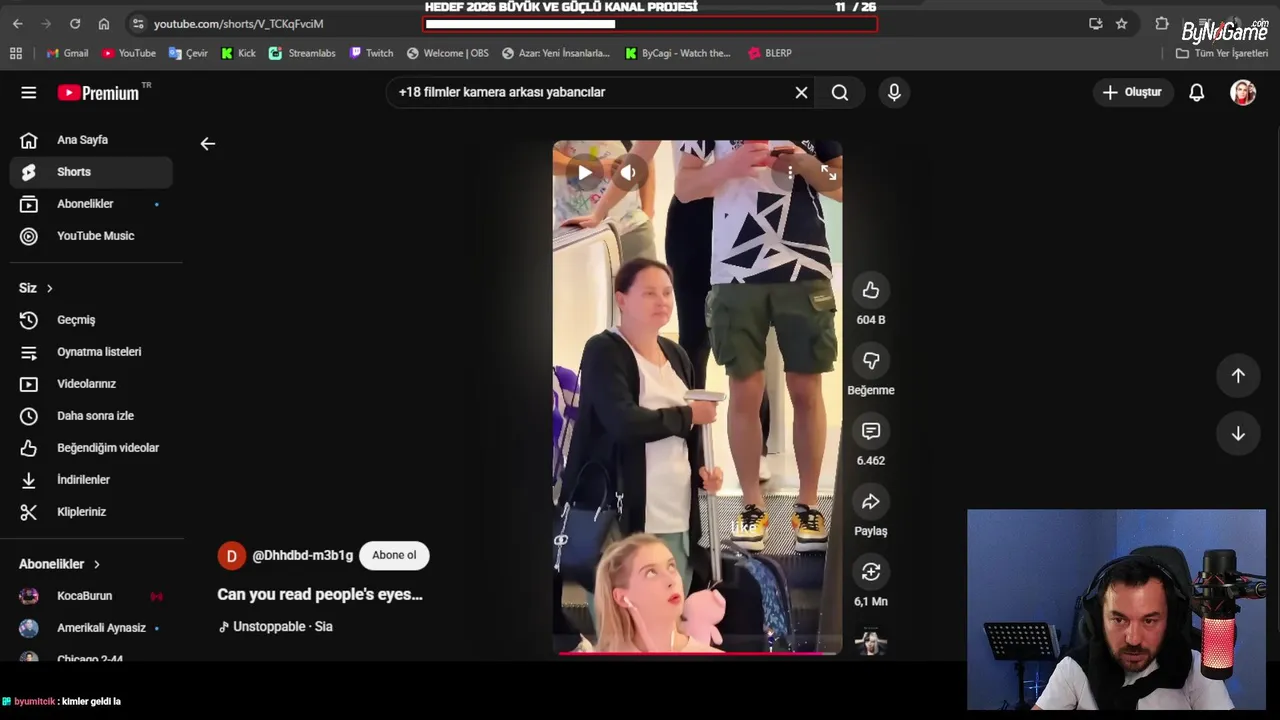Go to the browser home page icon
This screenshot has width=1280, height=720.
(104, 23)
